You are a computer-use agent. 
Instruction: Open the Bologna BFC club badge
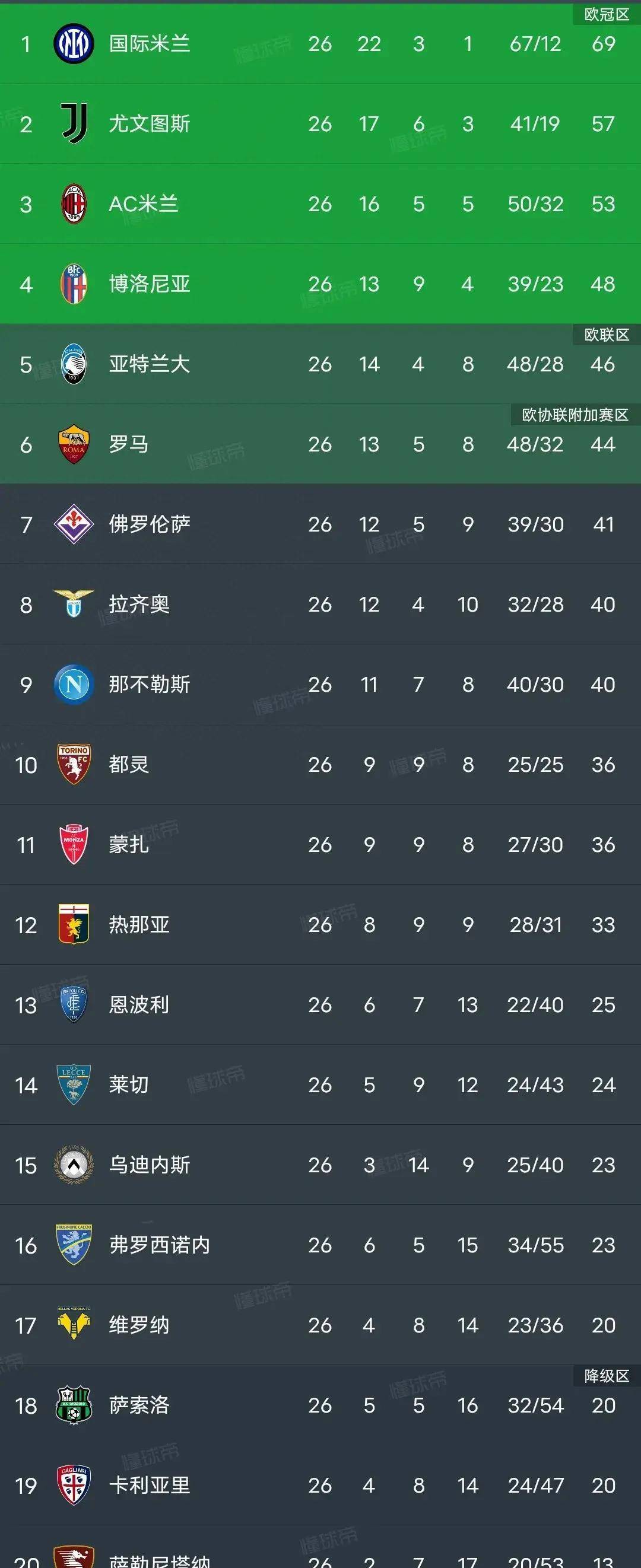73,284
